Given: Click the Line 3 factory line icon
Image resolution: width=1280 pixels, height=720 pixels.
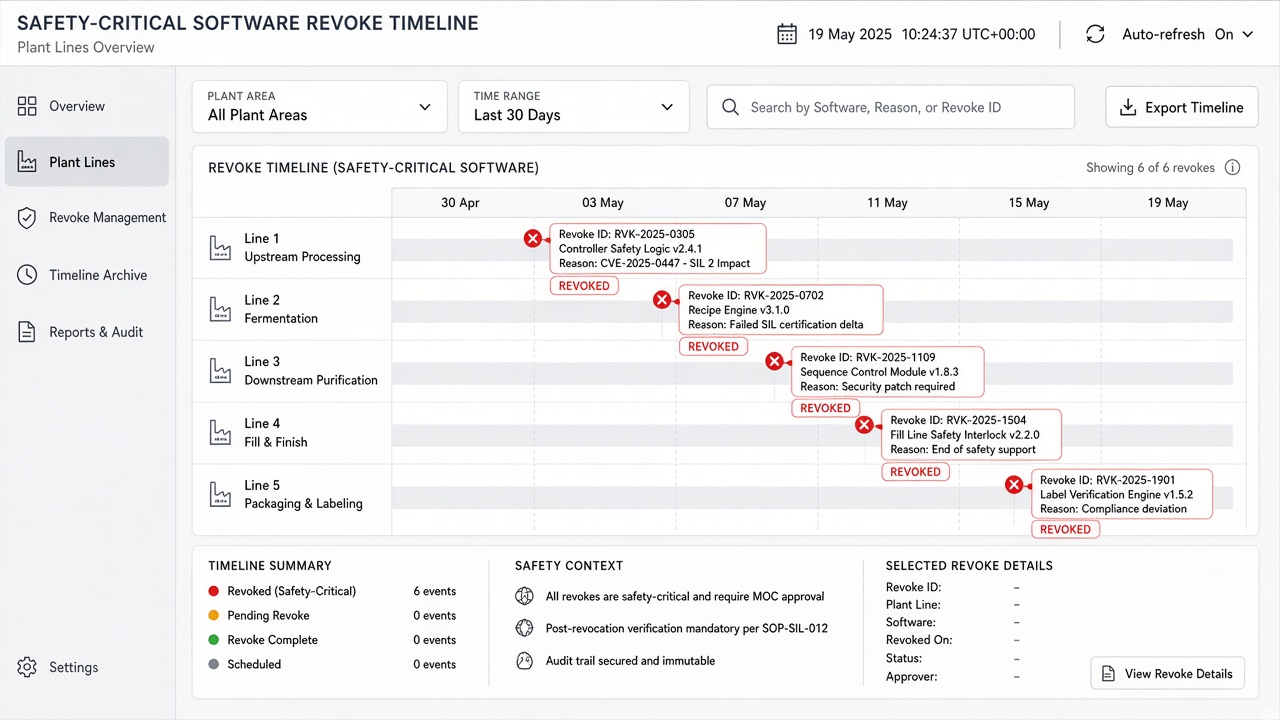Looking at the screenshot, I should pos(220,371).
